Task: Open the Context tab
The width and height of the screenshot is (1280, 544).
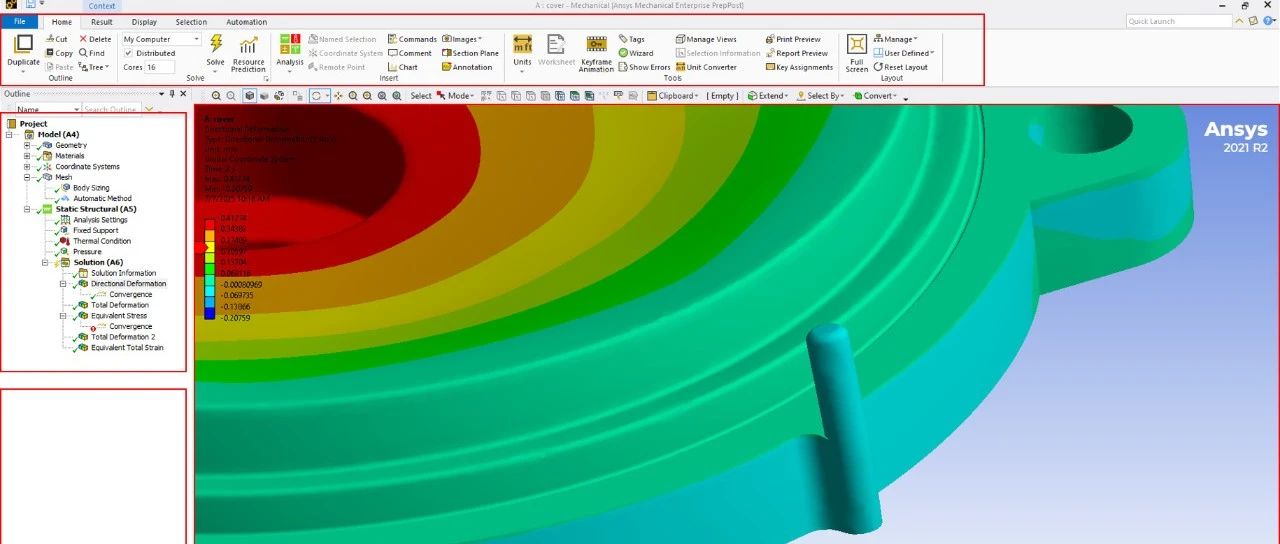Action: [x=101, y=6]
